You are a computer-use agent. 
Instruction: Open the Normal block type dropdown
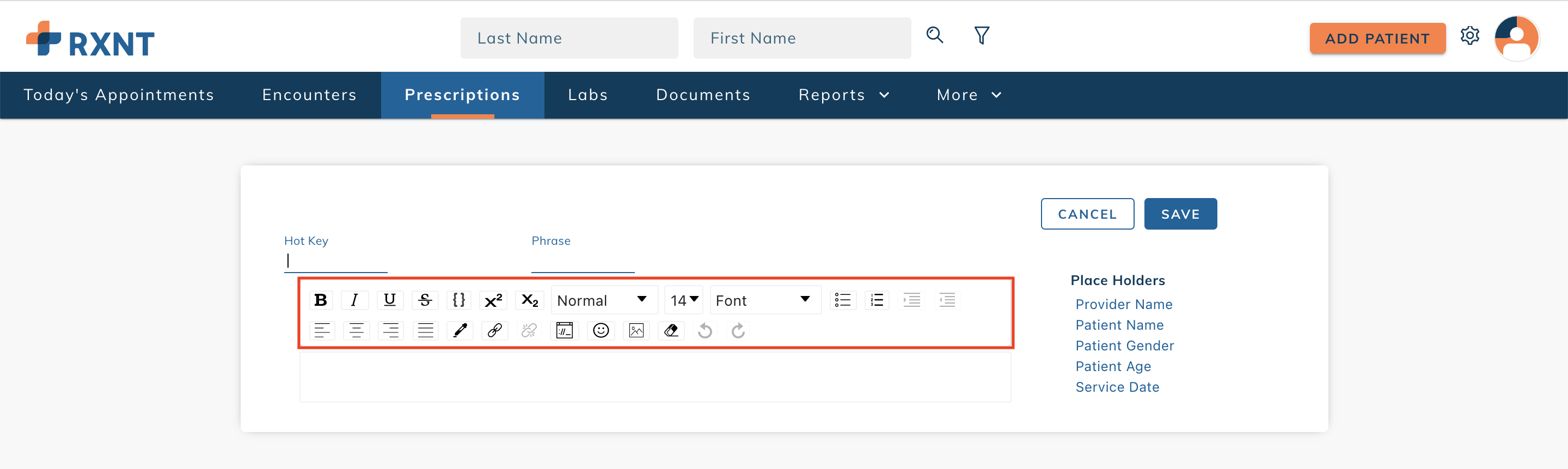click(604, 300)
